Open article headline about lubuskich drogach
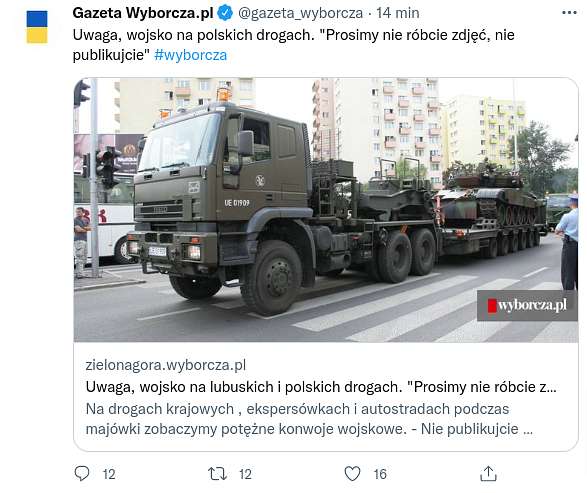Viewport: 587px width, 493px height. pyautogui.click(x=321, y=387)
